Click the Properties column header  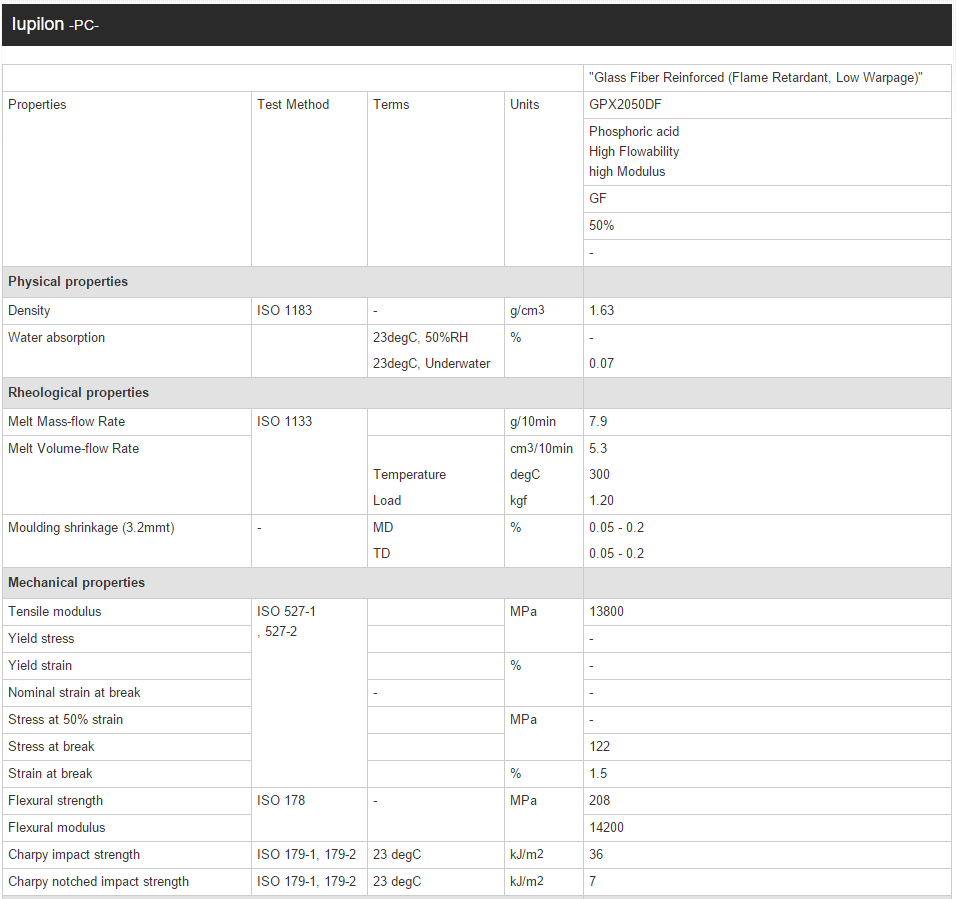click(37, 104)
